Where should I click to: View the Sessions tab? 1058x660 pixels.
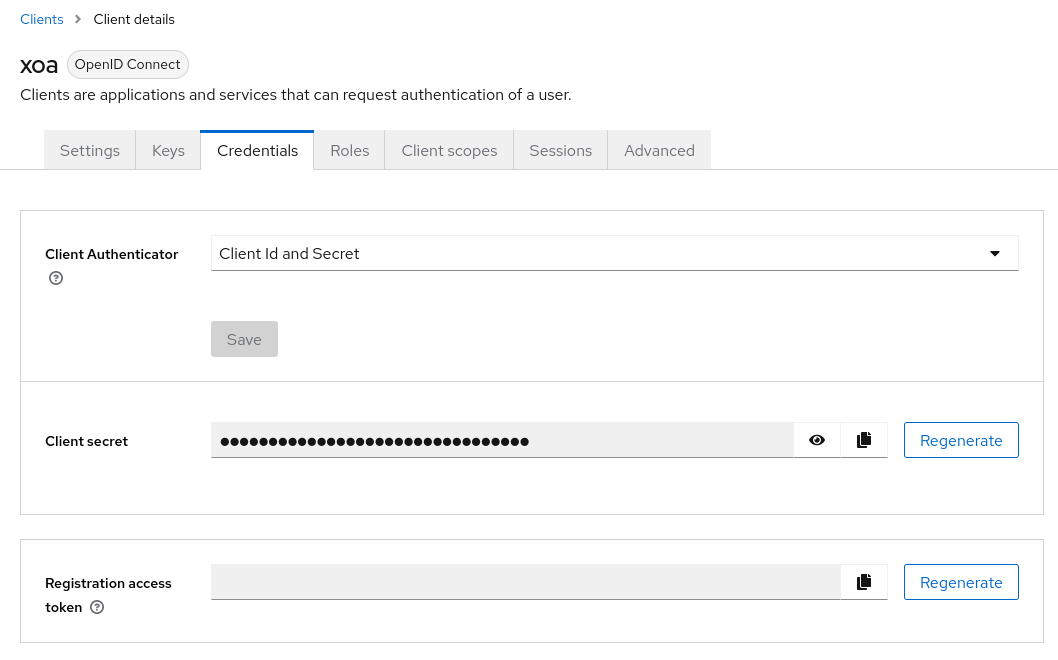(561, 150)
